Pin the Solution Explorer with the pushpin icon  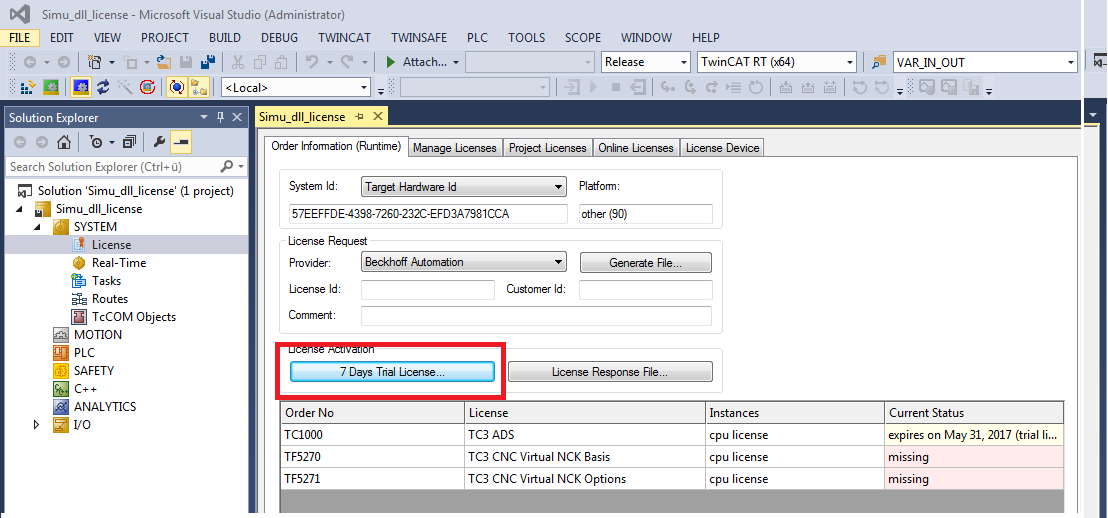pyautogui.click(x=220, y=117)
